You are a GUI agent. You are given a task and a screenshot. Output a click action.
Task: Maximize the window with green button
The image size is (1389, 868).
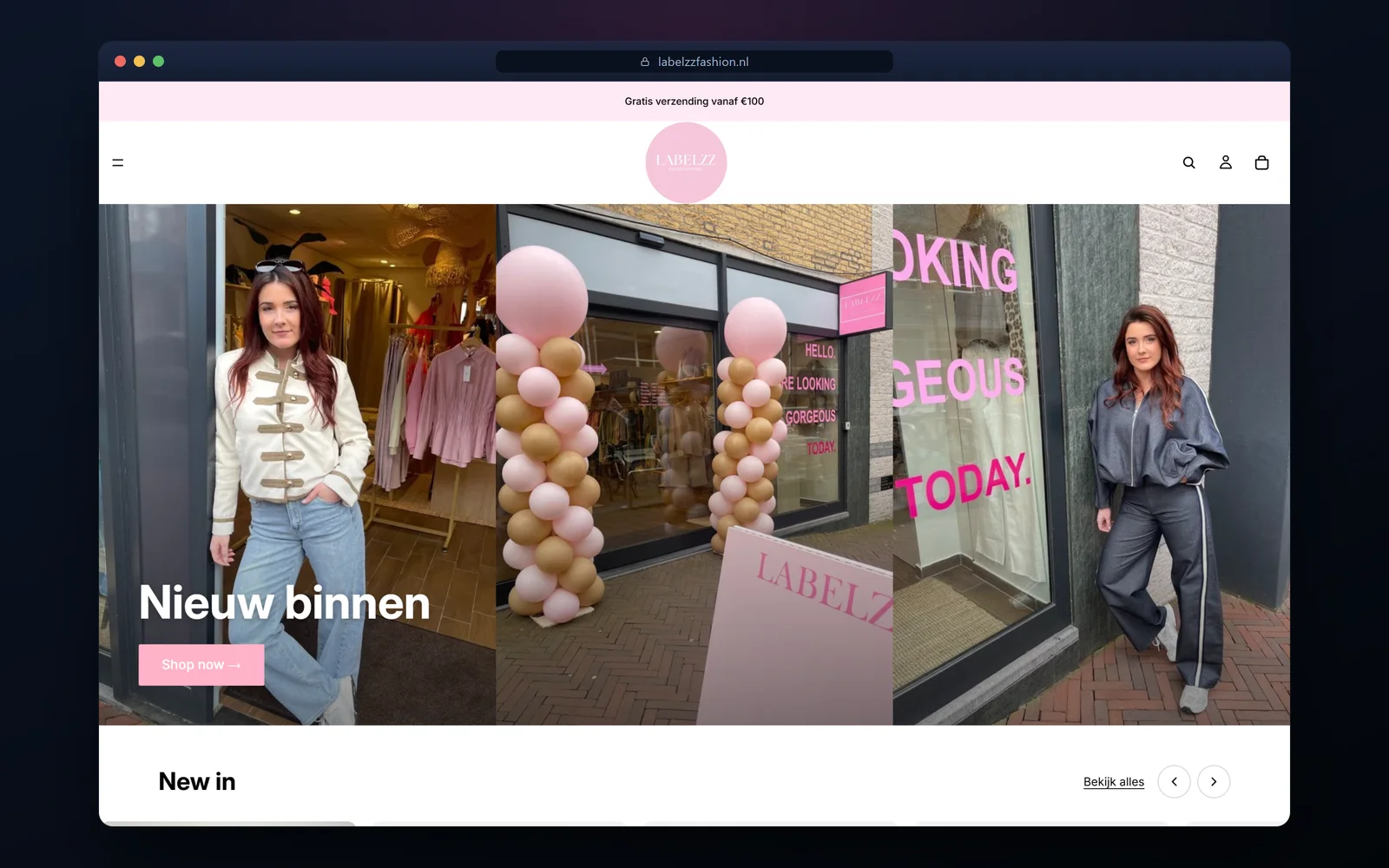click(x=158, y=61)
